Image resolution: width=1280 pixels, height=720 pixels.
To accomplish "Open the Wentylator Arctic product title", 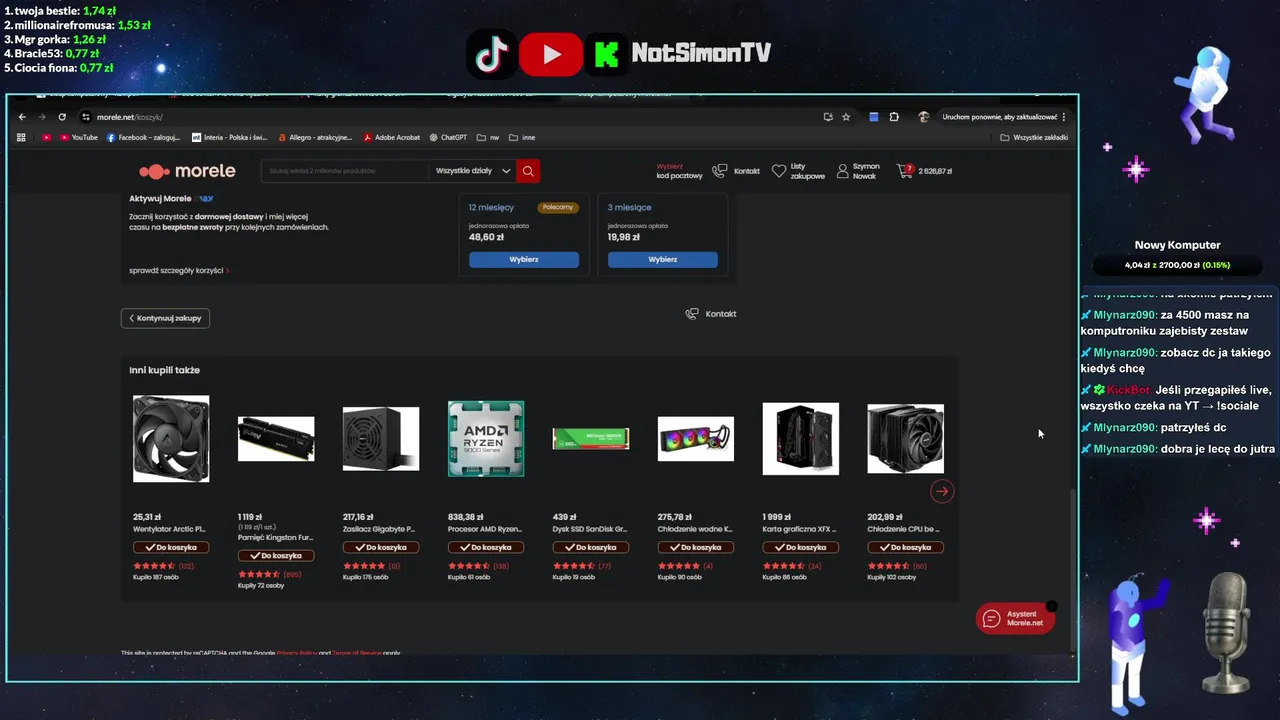I will coord(169,529).
